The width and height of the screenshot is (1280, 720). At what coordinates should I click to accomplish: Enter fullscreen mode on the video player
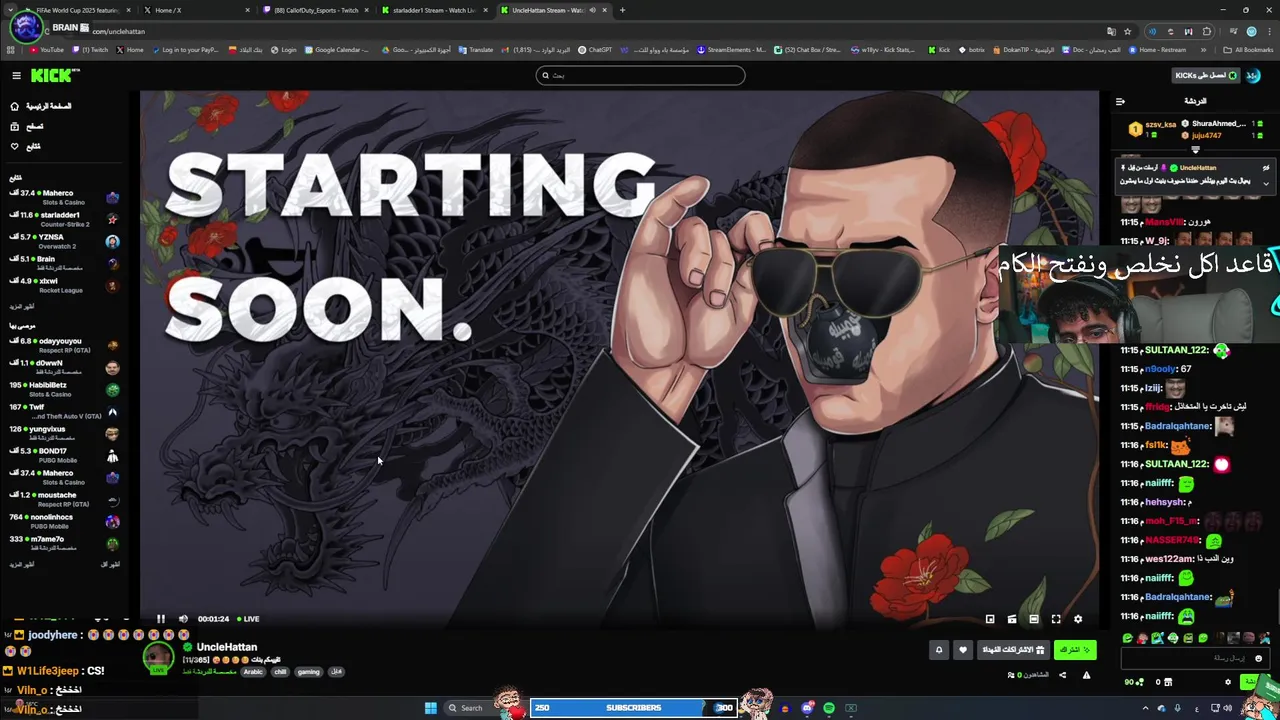(1056, 619)
